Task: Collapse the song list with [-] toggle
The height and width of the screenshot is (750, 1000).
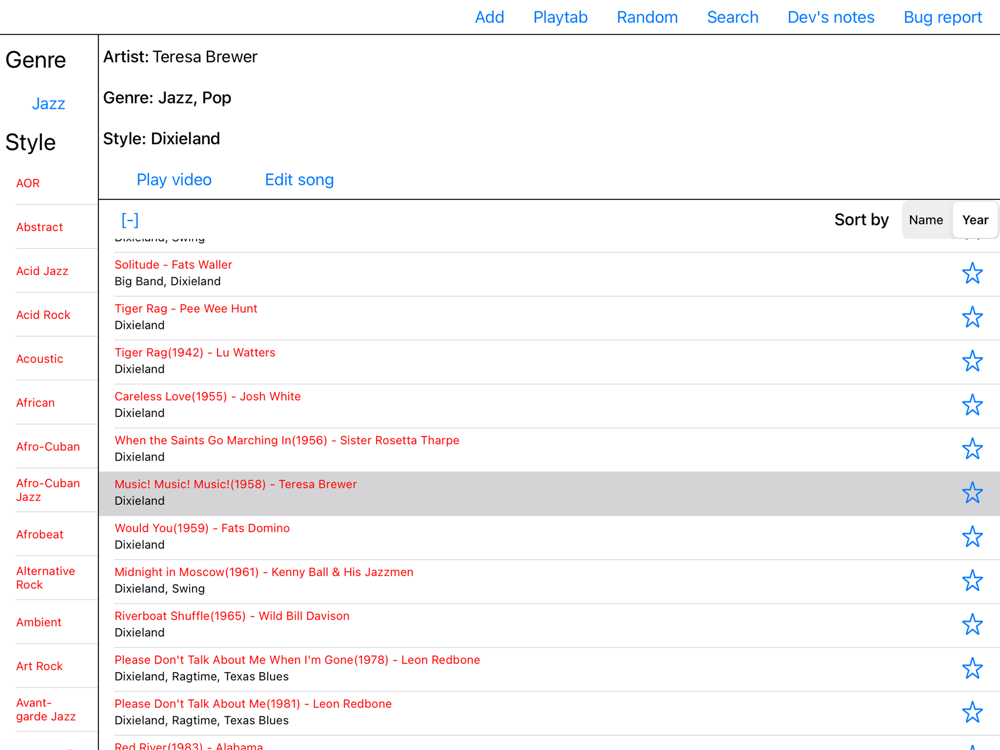Action: (130, 220)
